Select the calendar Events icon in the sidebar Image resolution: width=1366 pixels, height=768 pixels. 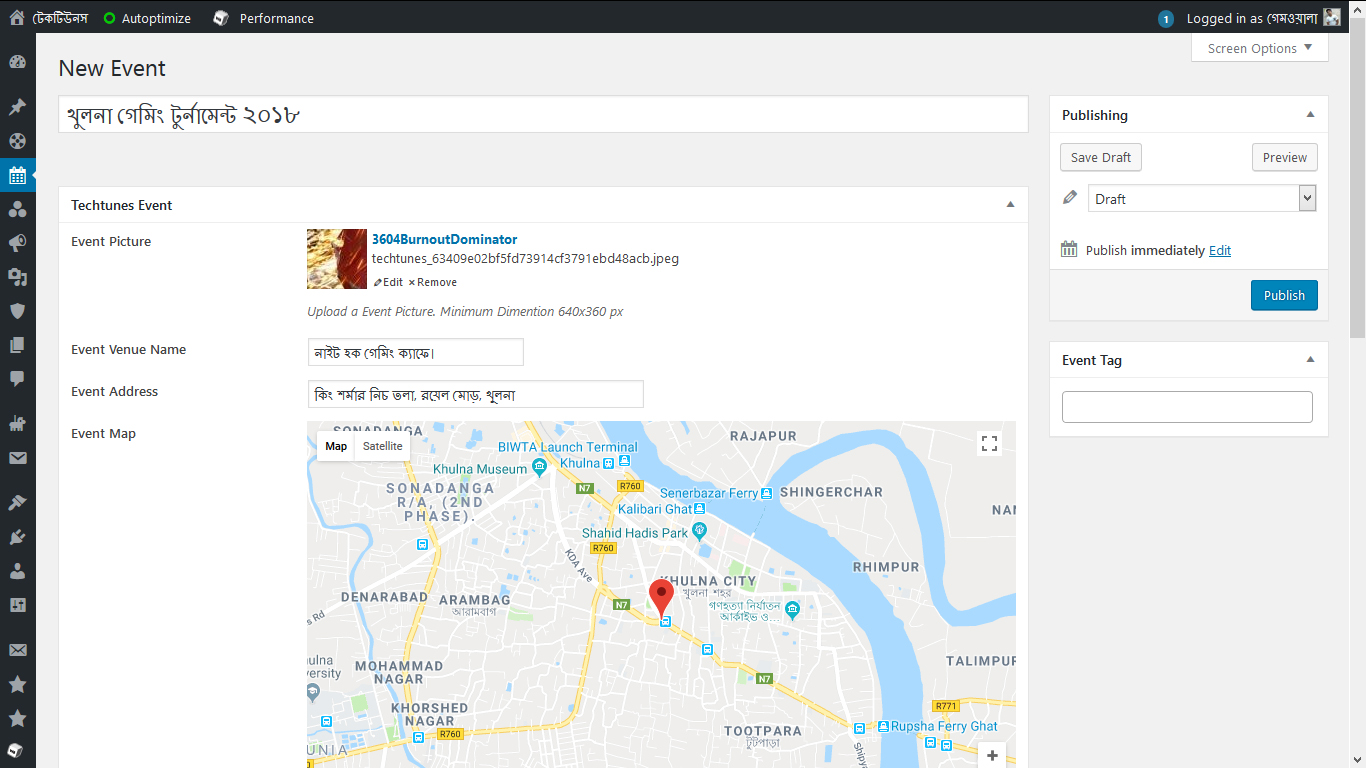pyautogui.click(x=17, y=175)
